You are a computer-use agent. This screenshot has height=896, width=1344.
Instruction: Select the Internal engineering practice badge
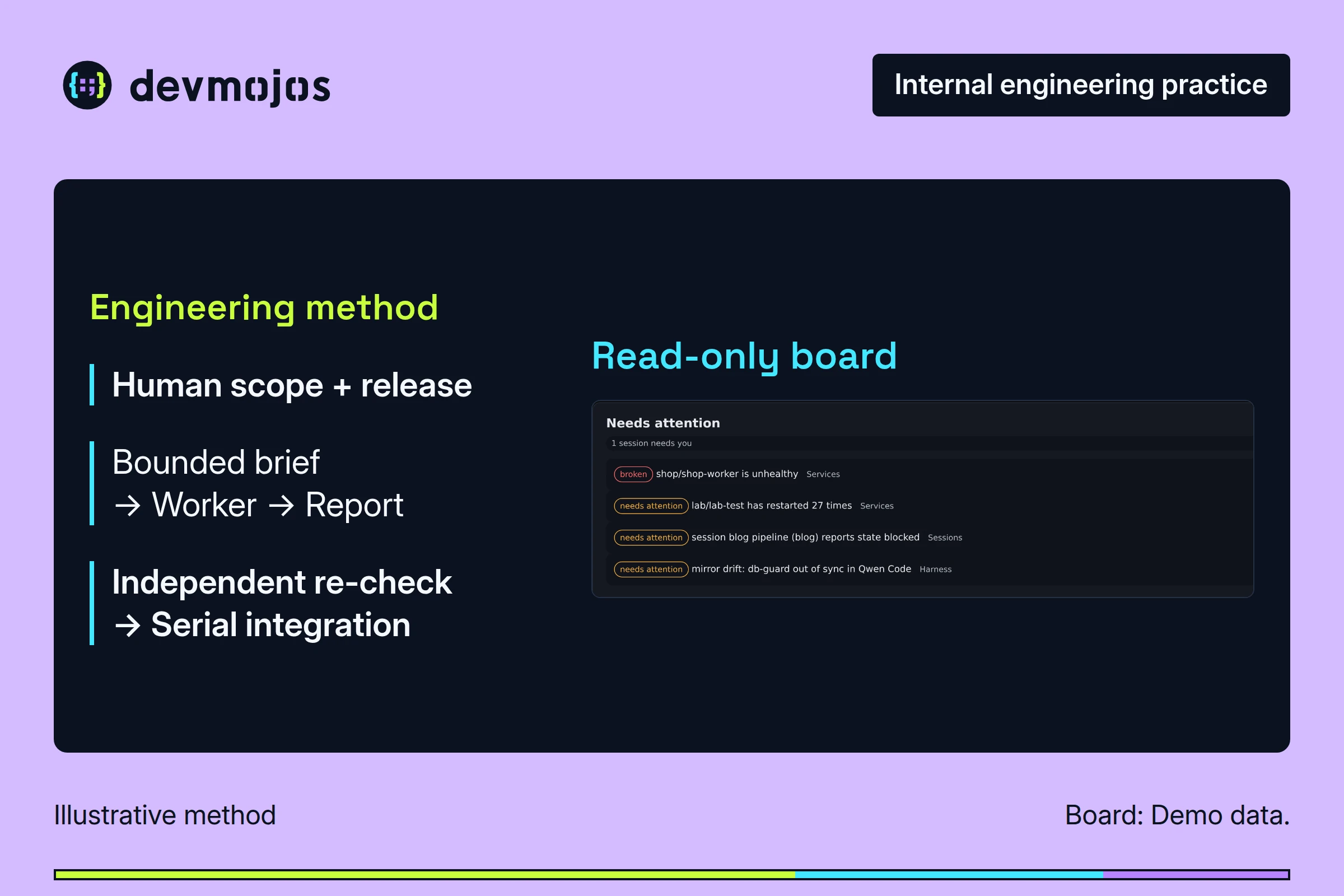coord(1081,85)
